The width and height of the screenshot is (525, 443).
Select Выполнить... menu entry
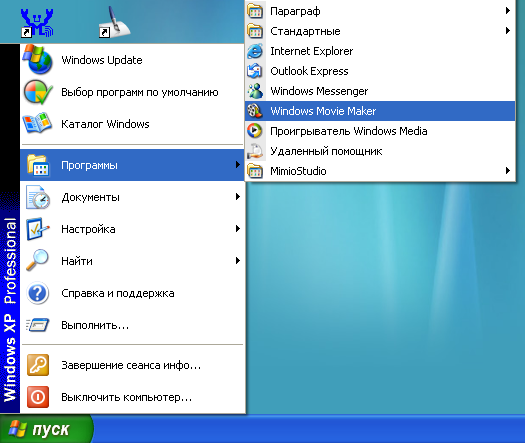tap(132, 325)
